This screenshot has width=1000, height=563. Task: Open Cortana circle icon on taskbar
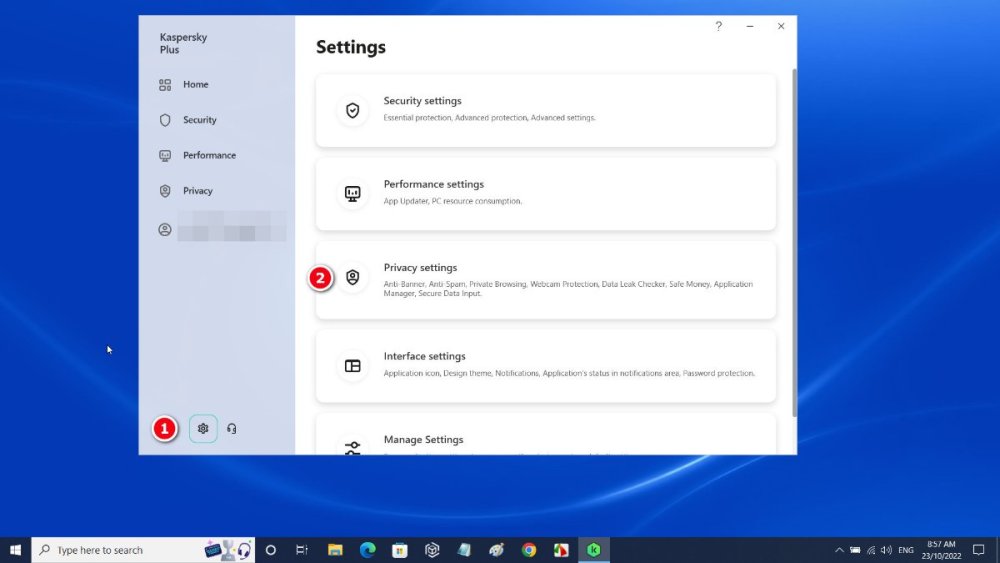tap(270, 550)
